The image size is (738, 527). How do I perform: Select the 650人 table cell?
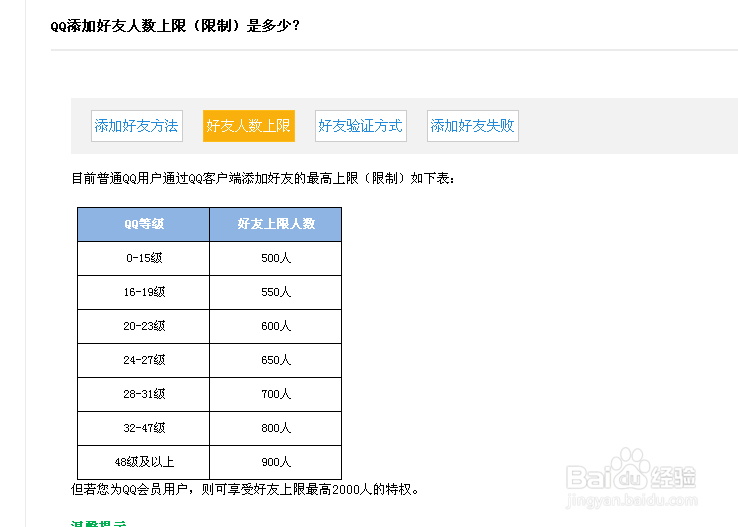[276, 360]
